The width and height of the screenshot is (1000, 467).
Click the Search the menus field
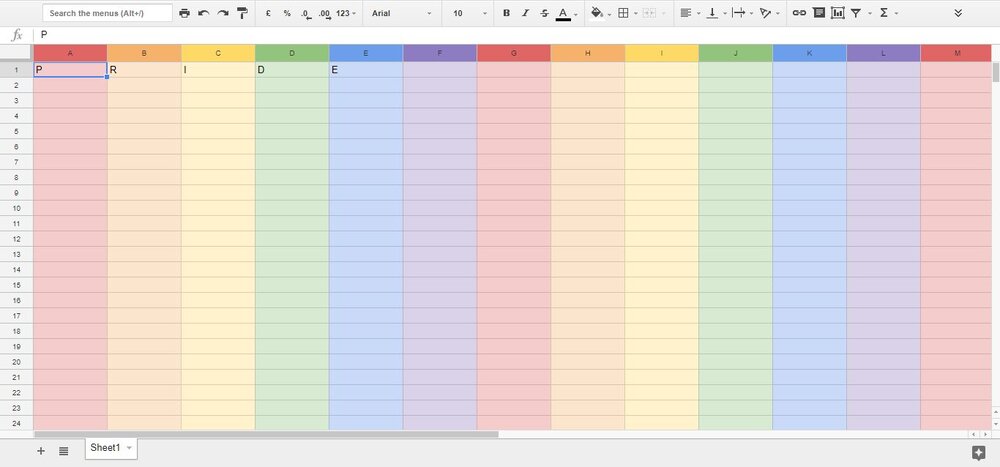[x=107, y=13]
